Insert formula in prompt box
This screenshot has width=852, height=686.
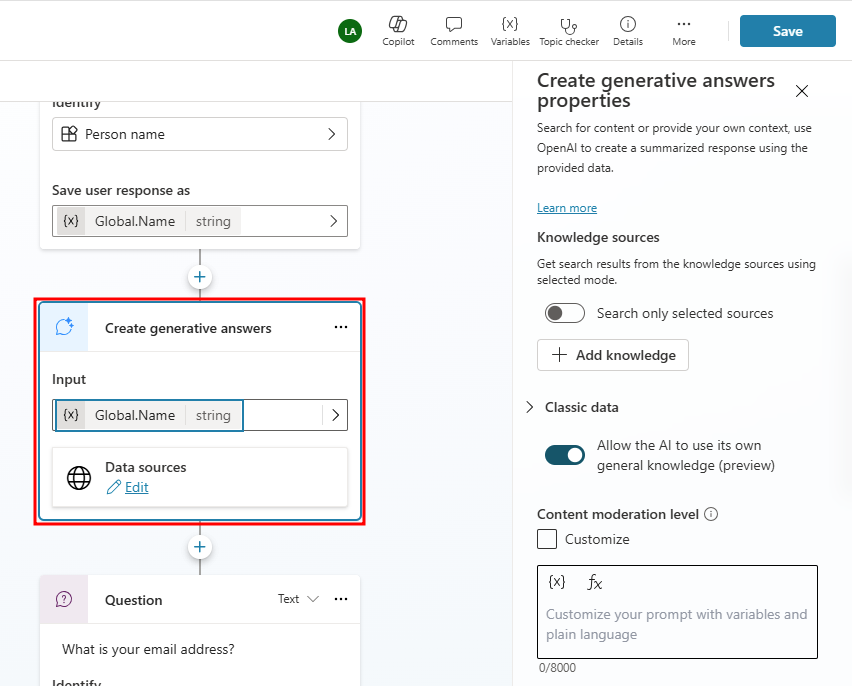(x=594, y=582)
